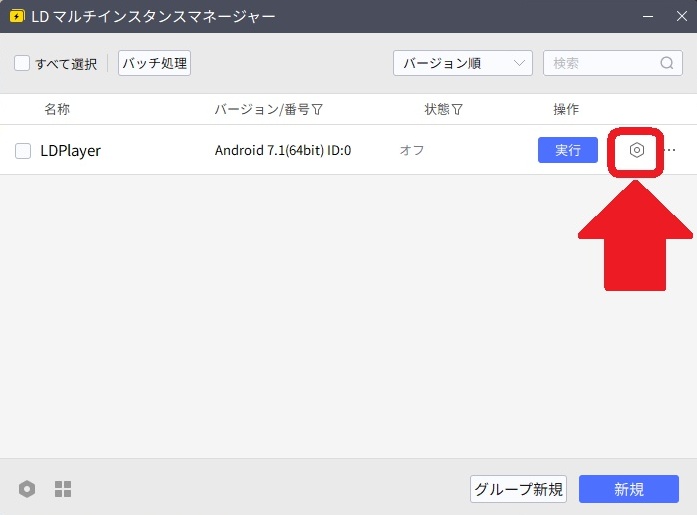This screenshot has height=515, width=697.
Task: Select the LDPlayer row checkbox
Action: coord(23,151)
